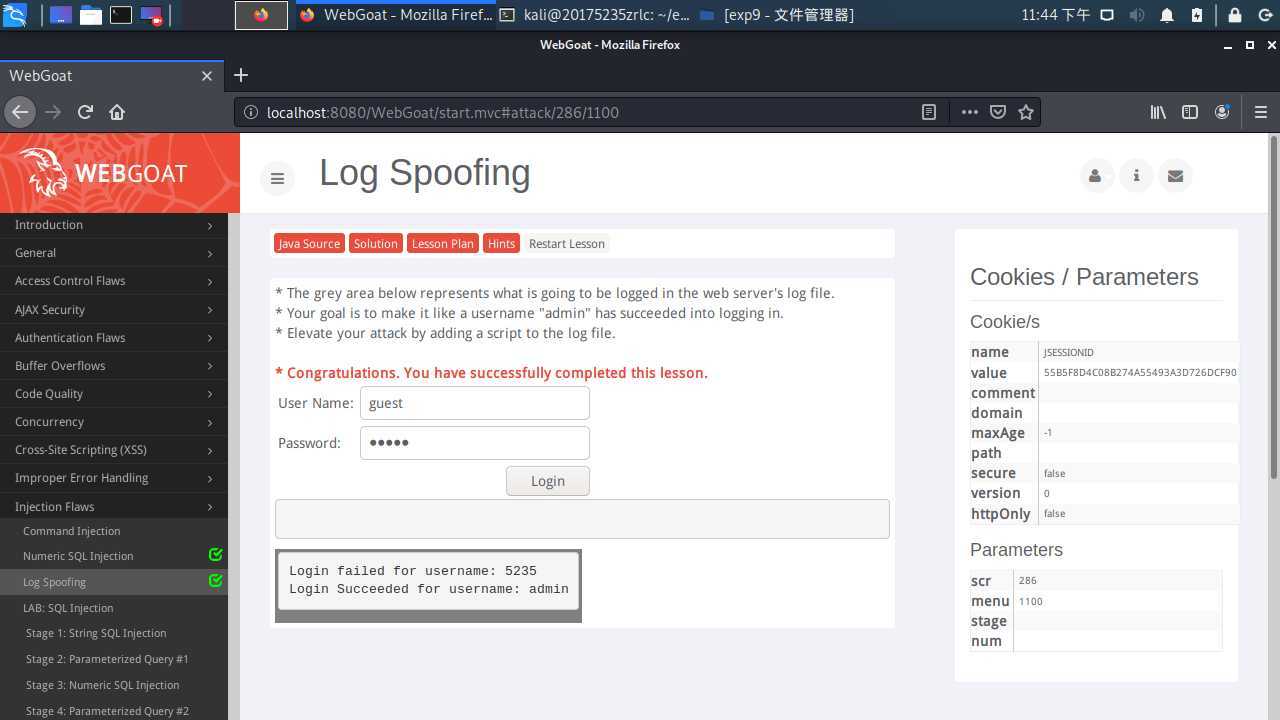The image size is (1280, 720).
Task: Open the Firefox Library icon
Action: (1158, 112)
